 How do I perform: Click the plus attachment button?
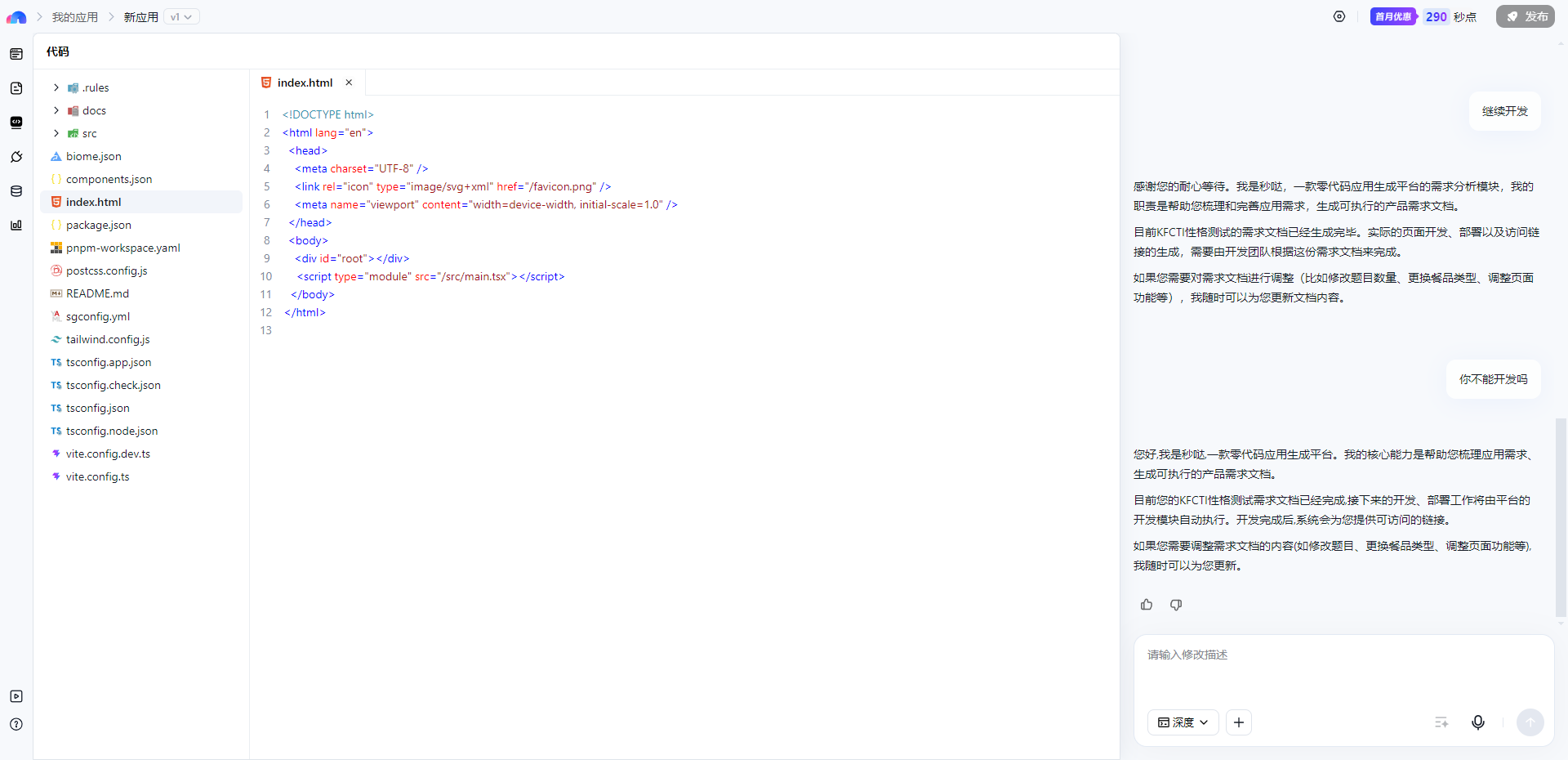pyautogui.click(x=1239, y=722)
